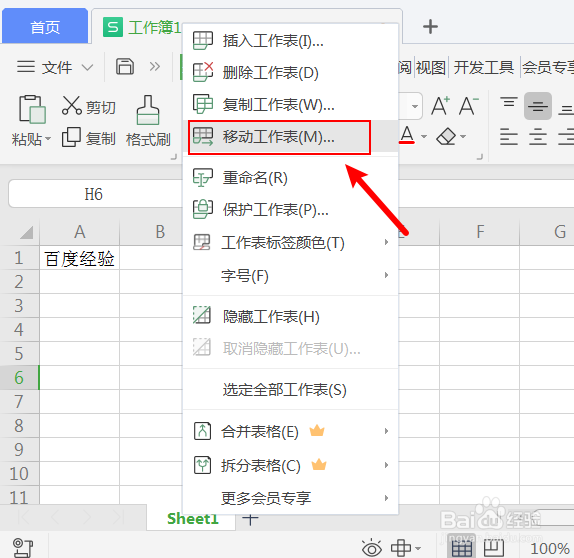Click the hamburger menu icon beside 文件
Viewport: 574px width, 558px height.
pos(26,67)
